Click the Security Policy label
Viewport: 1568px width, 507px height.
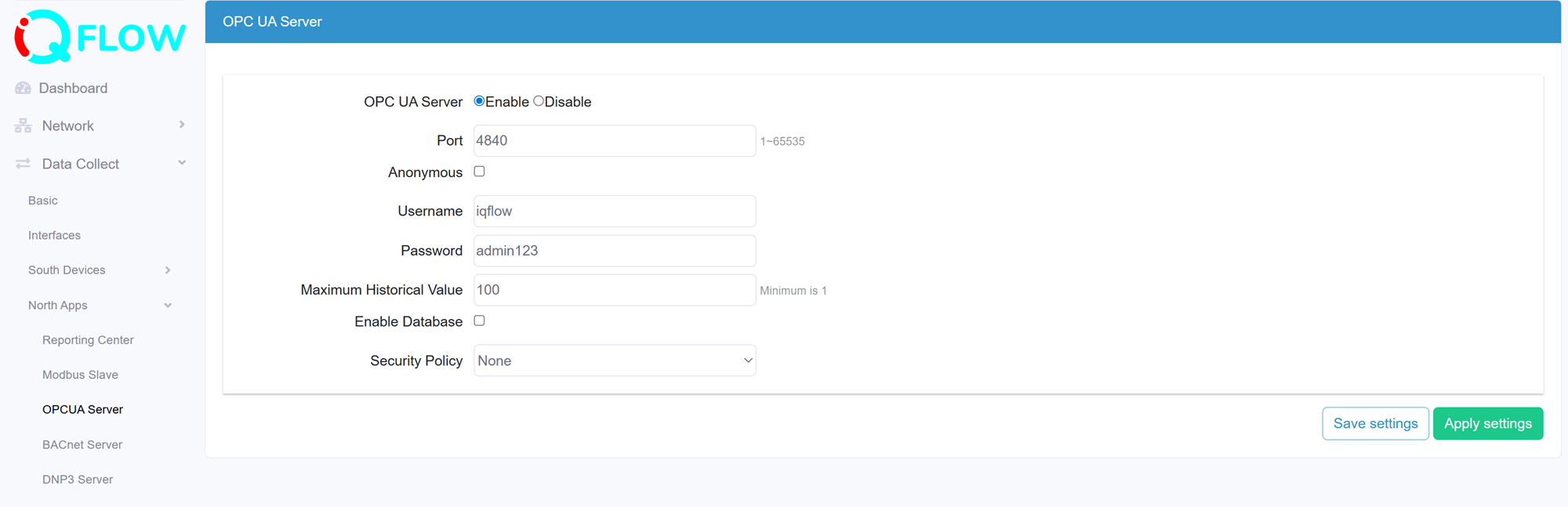point(416,360)
